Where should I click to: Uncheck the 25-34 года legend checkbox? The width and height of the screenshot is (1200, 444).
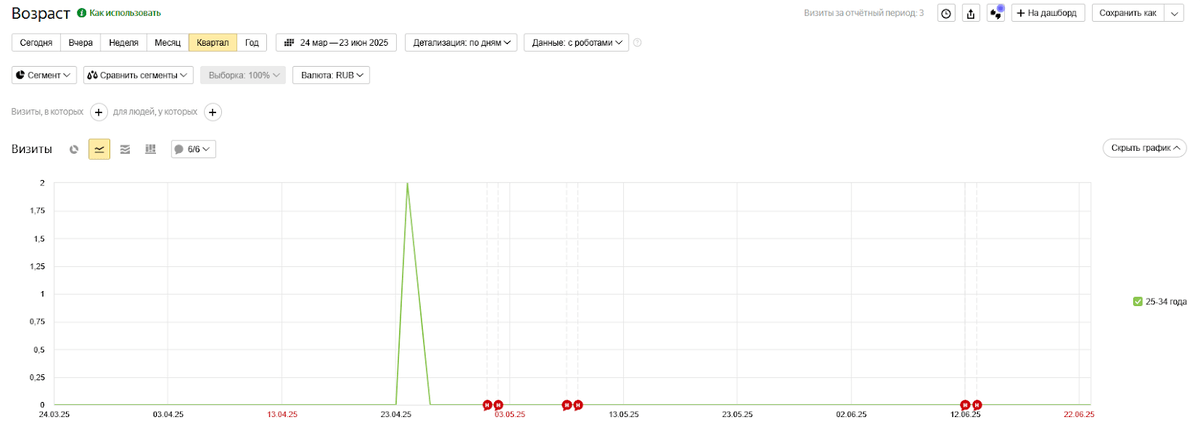[x=1138, y=301]
